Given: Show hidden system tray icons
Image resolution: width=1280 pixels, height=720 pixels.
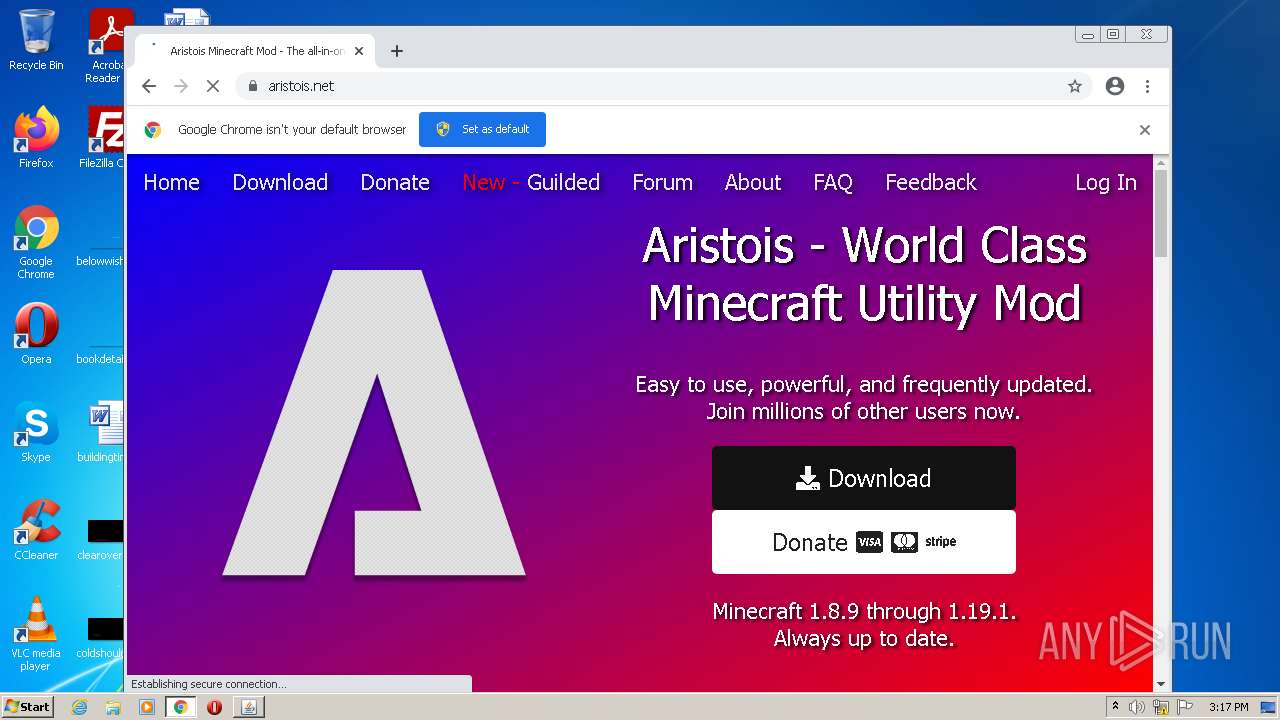Looking at the screenshot, I should pyautogui.click(x=1115, y=707).
